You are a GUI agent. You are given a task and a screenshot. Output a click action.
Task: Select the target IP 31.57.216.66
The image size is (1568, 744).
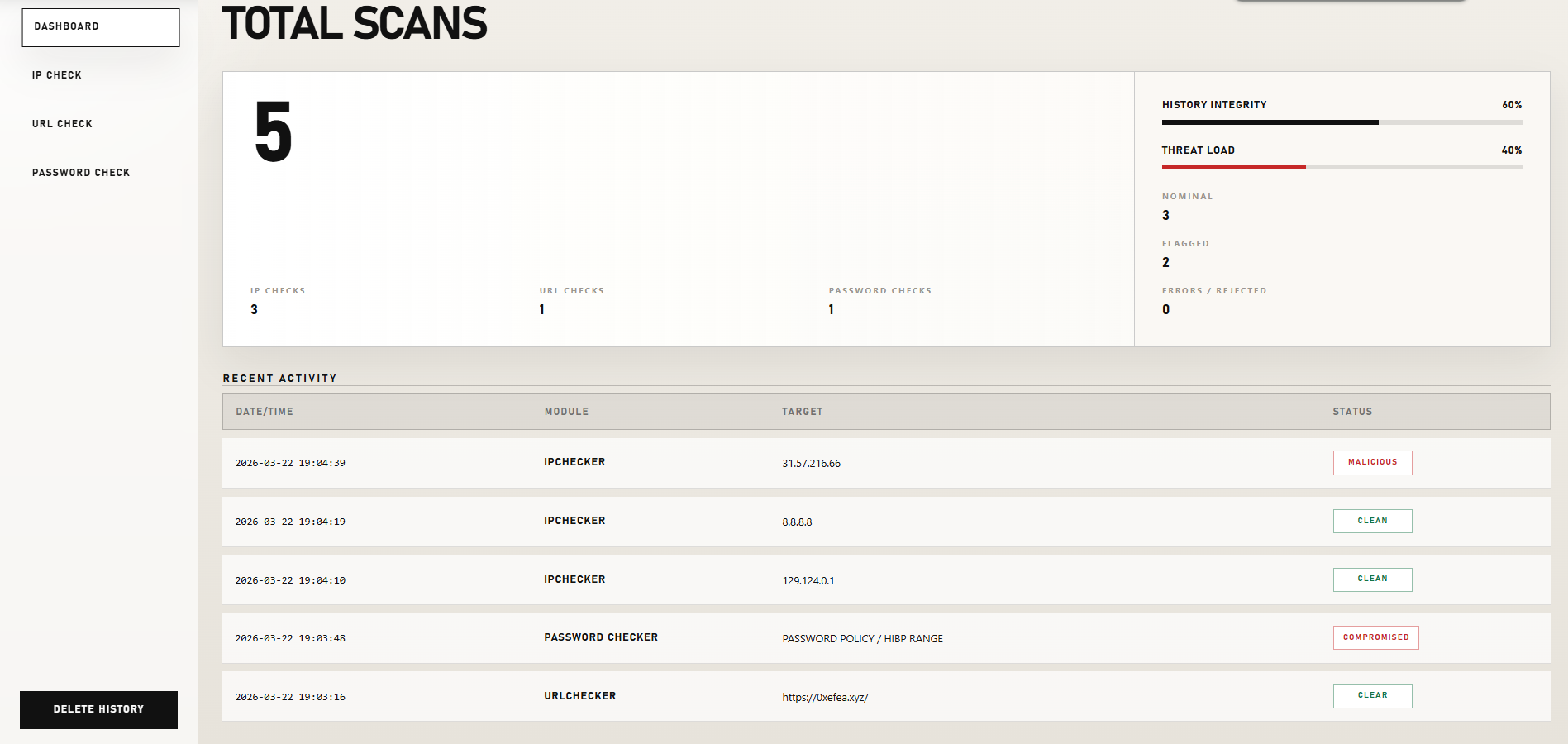tap(811, 464)
